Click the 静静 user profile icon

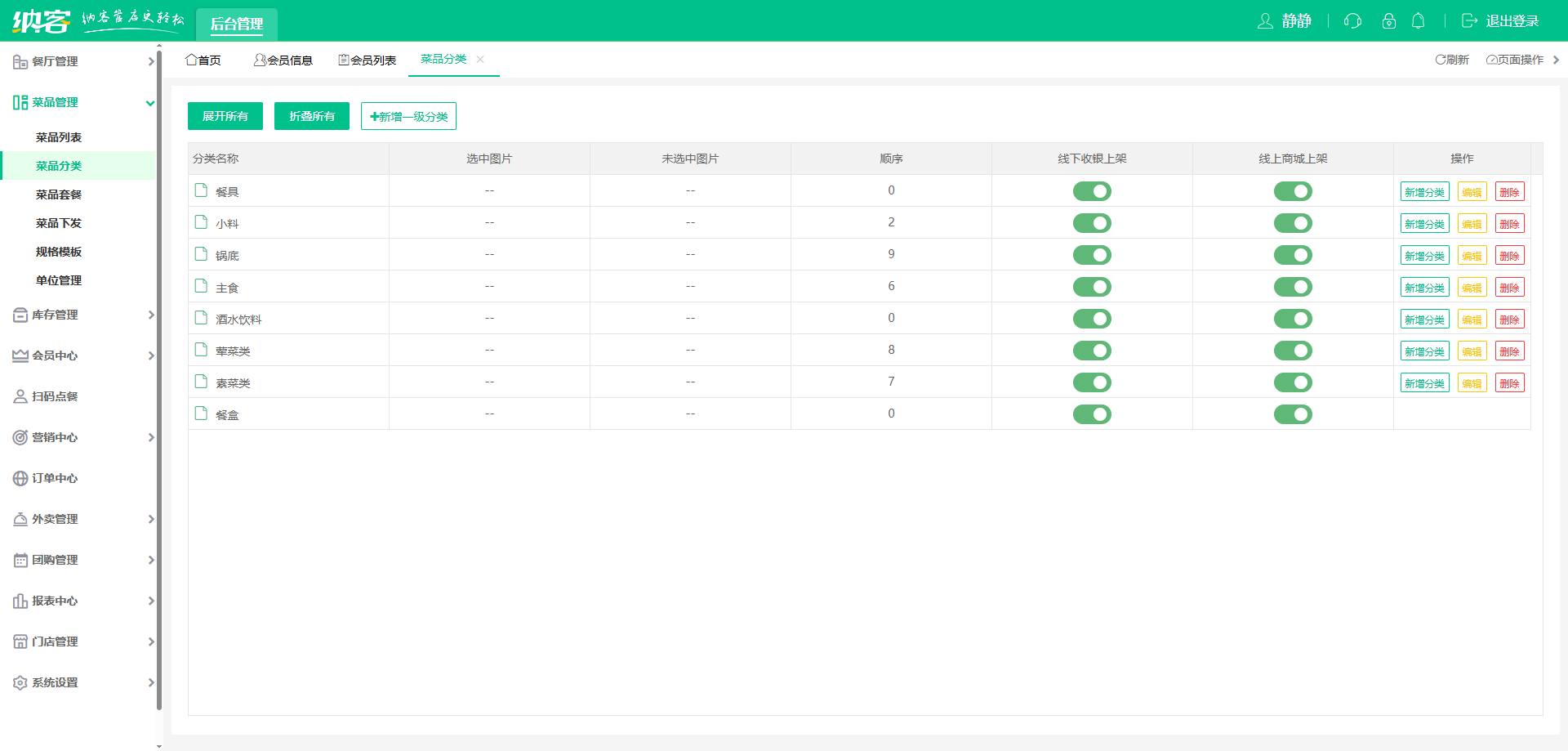pyautogui.click(x=1265, y=21)
